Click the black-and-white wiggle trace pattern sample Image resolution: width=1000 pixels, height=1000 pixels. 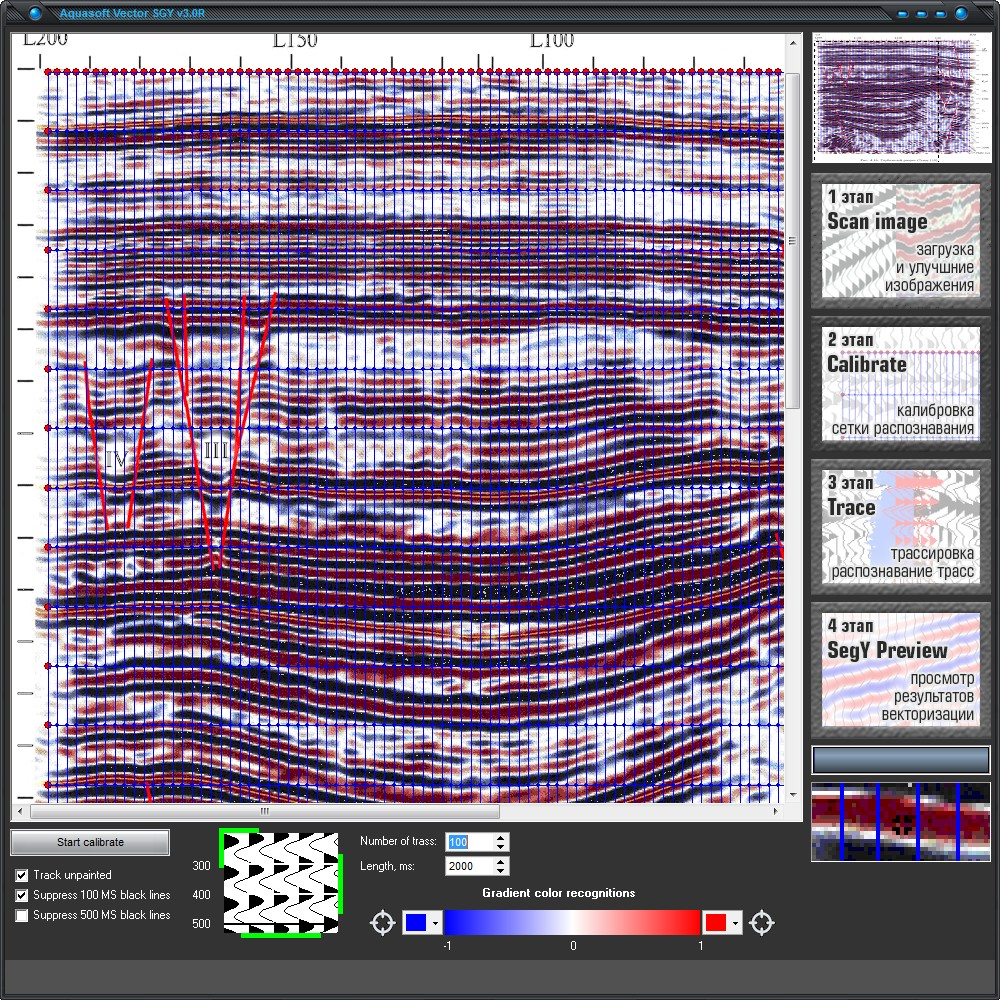tap(281, 884)
